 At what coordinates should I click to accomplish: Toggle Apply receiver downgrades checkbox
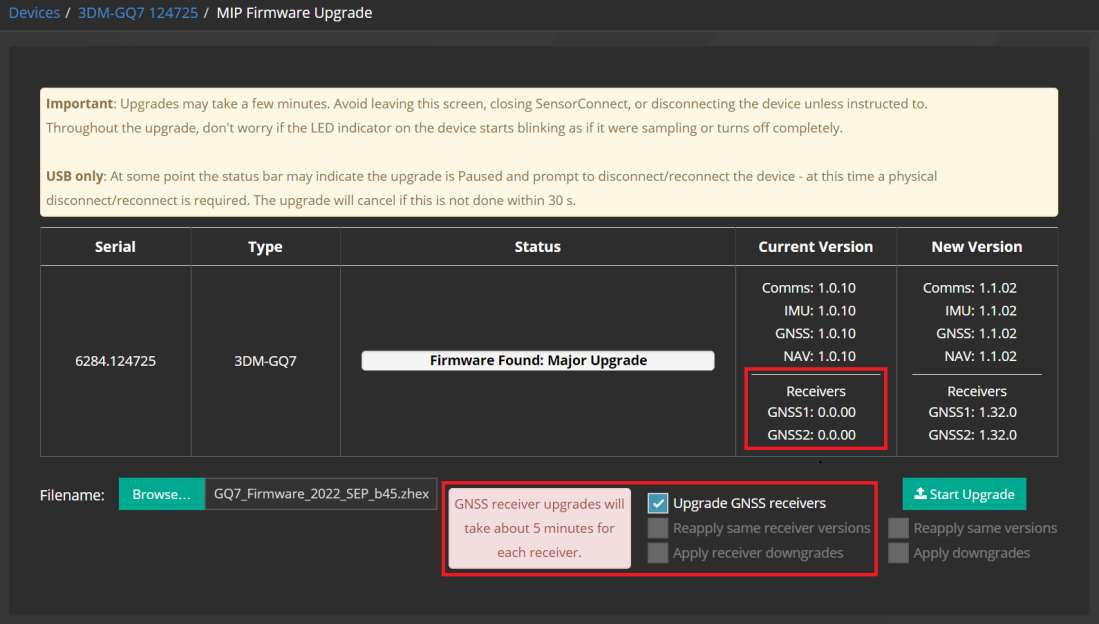pos(657,552)
